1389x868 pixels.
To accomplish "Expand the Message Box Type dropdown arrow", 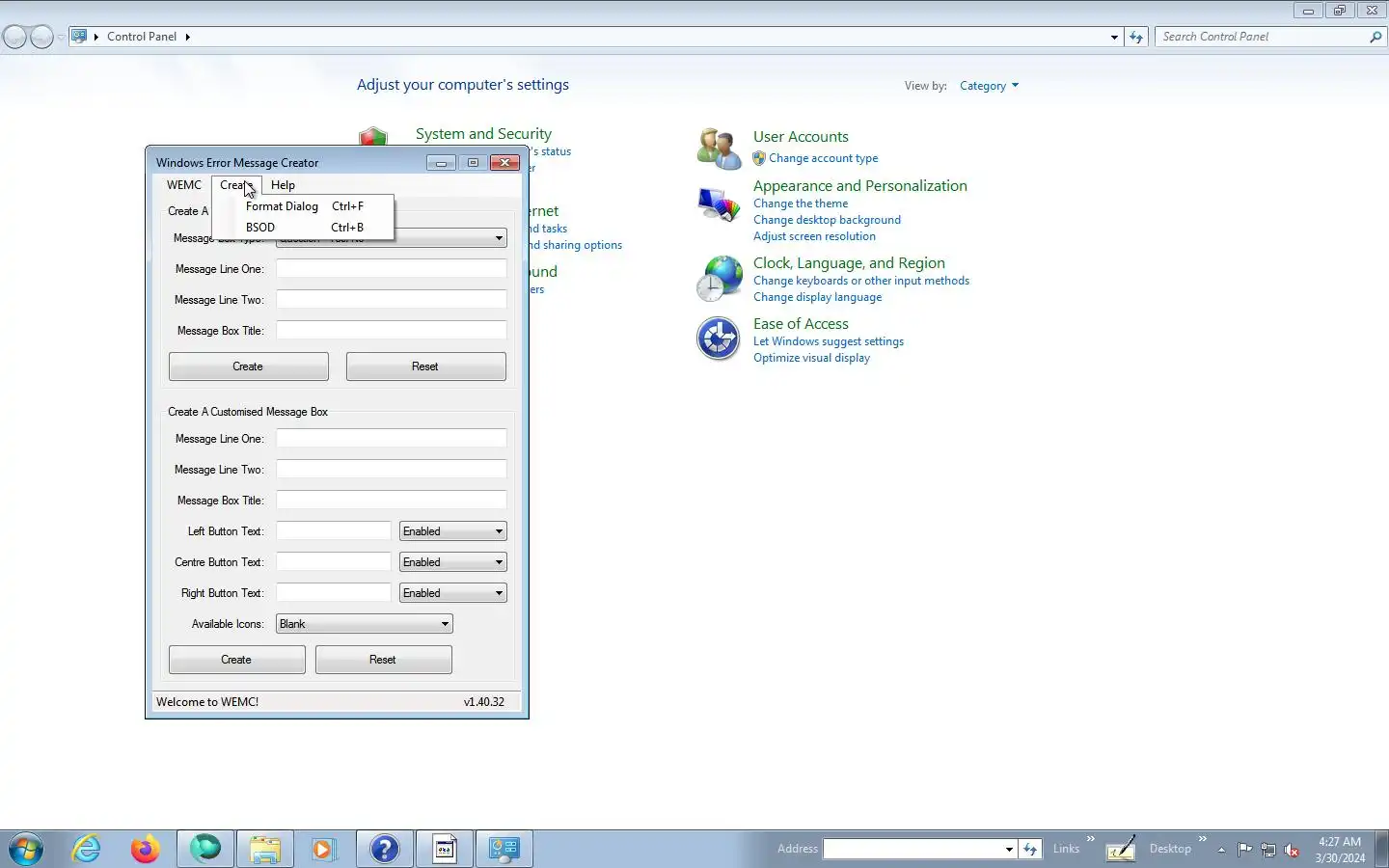I will 499,238.
